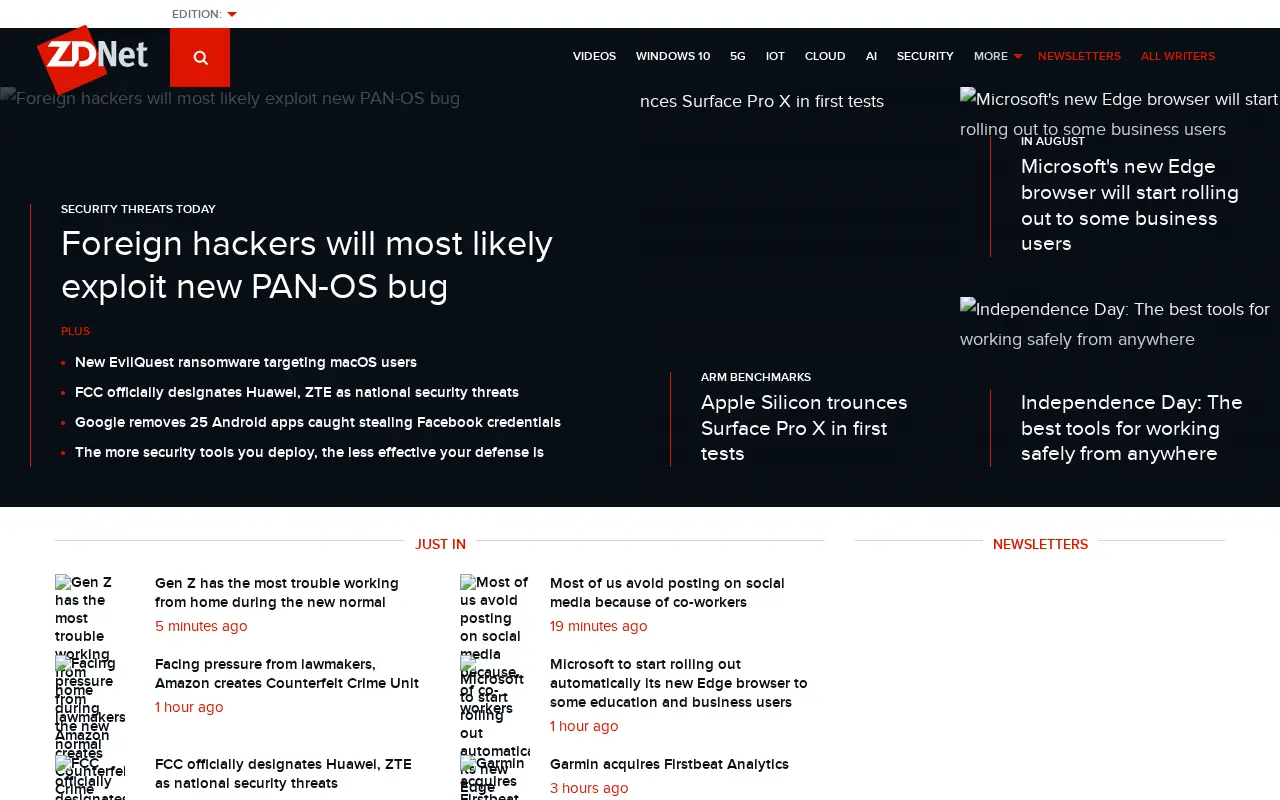Click the '3 hours ago' timestamp

coord(589,788)
